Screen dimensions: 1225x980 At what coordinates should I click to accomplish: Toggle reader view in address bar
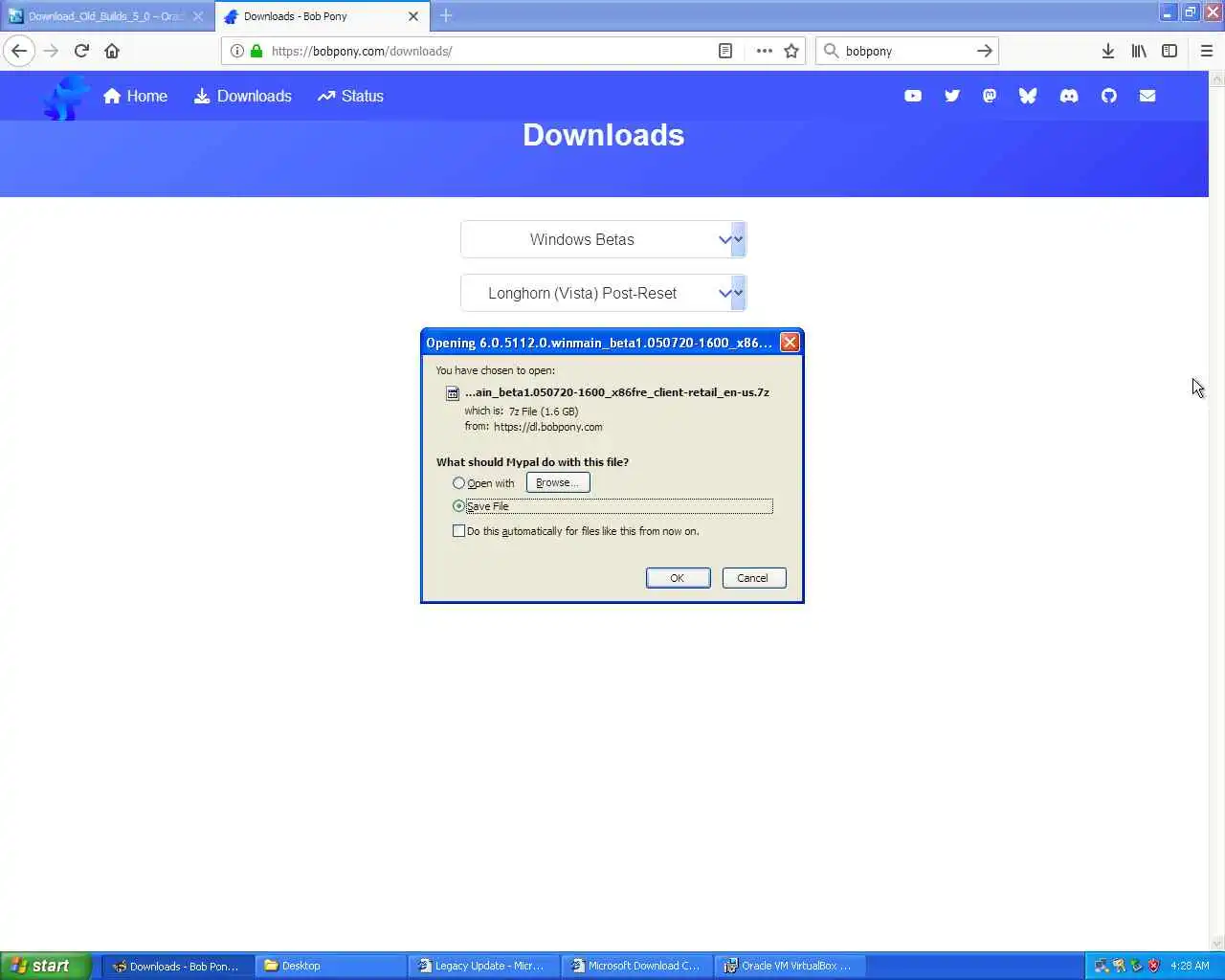pos(725,51)
